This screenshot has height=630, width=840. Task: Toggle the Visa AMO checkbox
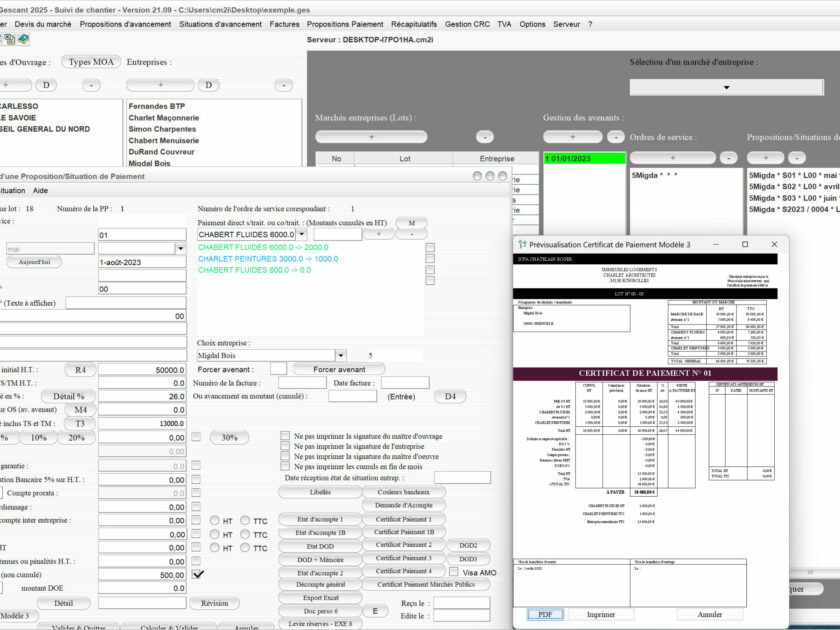pos(453,572)
